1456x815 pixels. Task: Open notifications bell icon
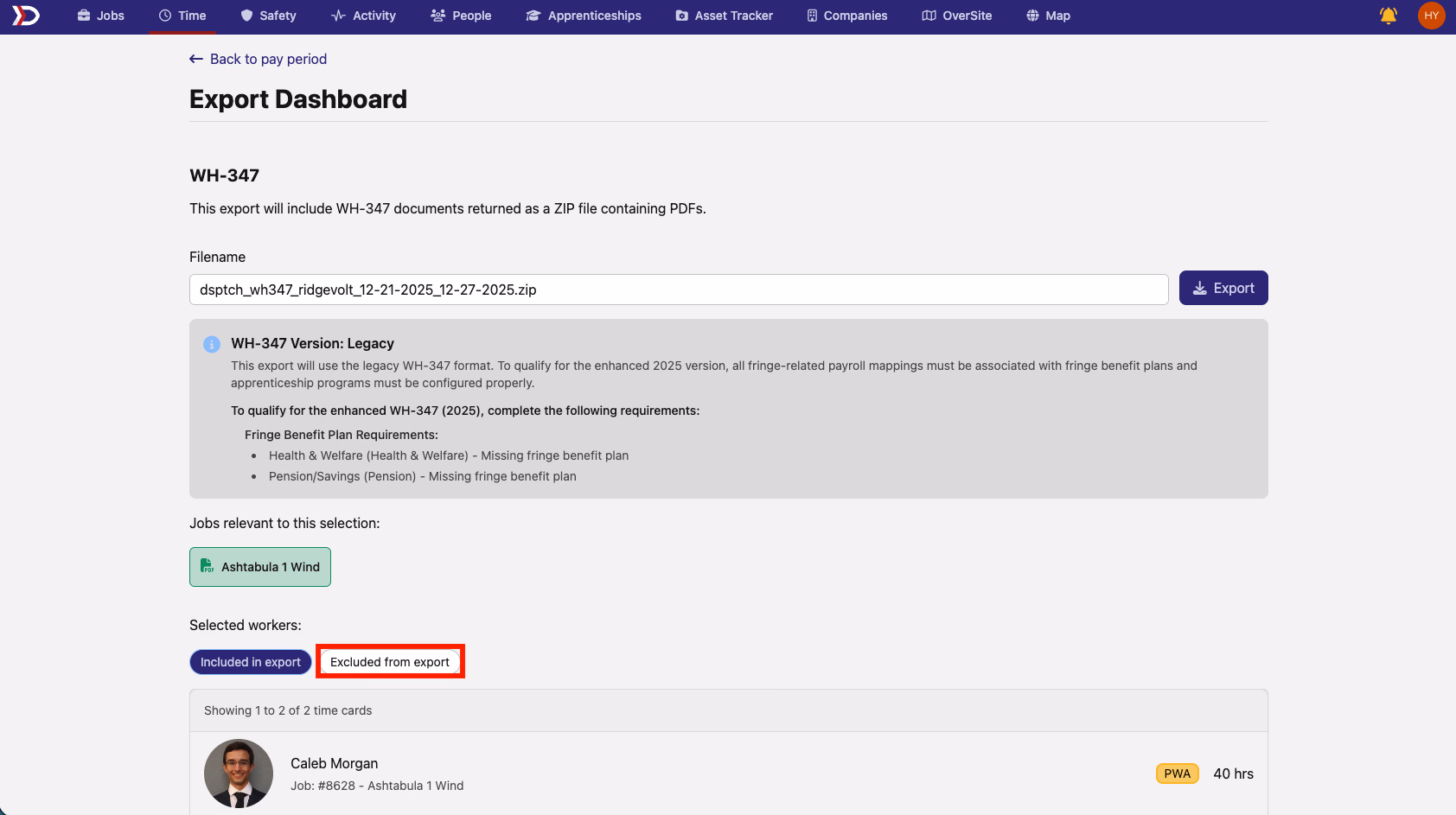[1389, 16]
